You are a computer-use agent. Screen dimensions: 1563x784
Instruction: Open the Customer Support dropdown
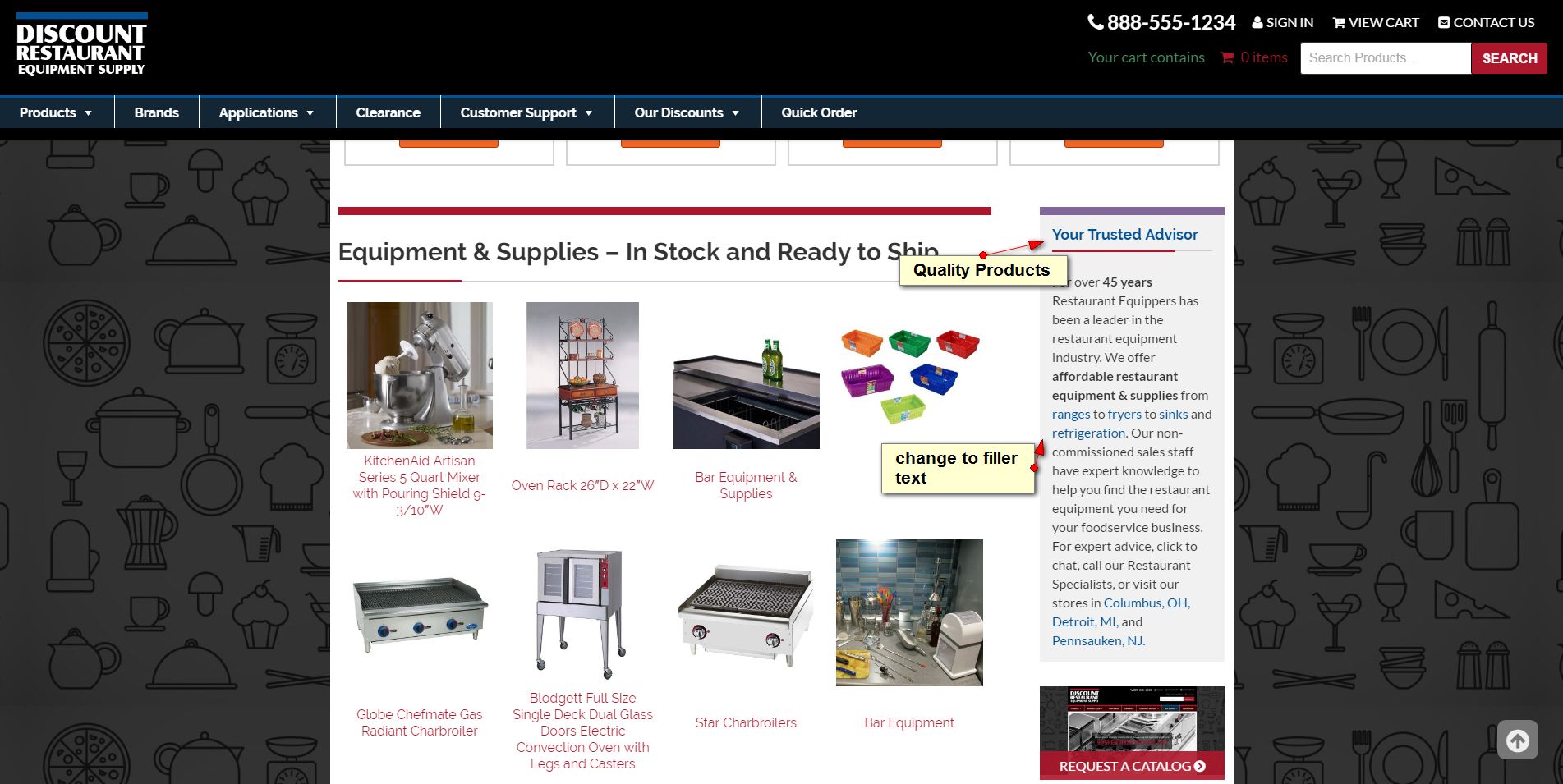(x=526, y=112)
